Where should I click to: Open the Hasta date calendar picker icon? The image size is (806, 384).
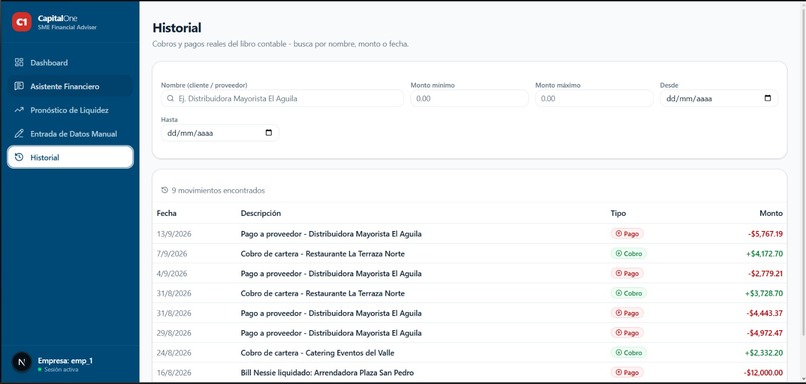click(x=269, y=133)
